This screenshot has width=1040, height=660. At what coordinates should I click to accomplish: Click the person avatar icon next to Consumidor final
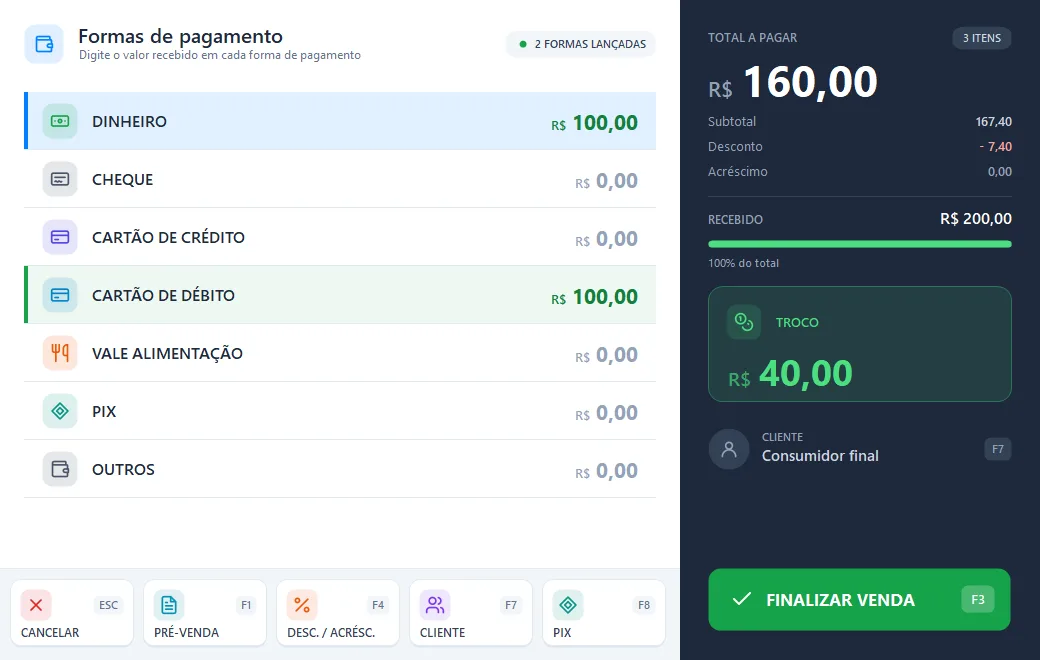coord(729,449)
